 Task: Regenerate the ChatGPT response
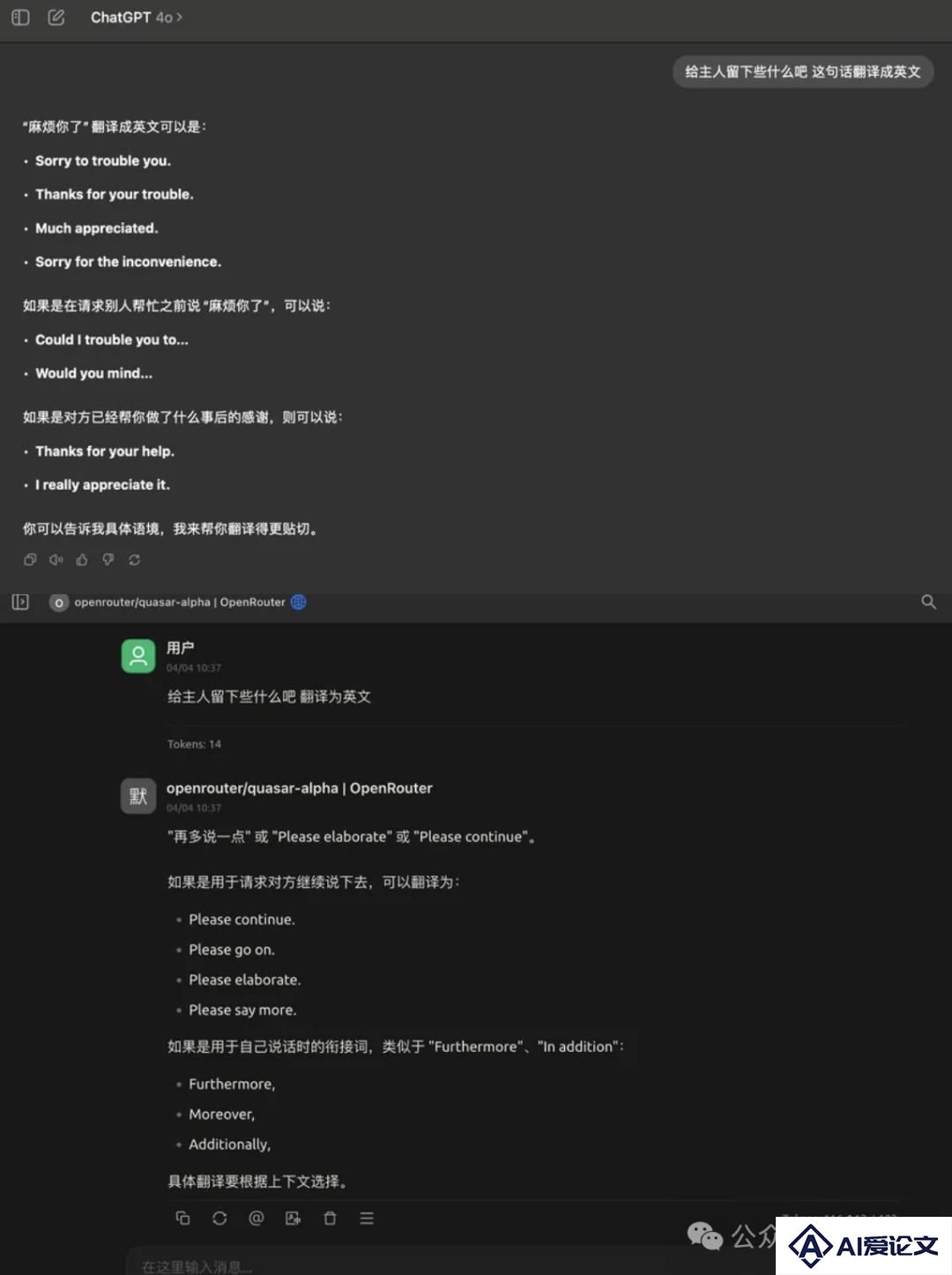[x=134, y=560]
